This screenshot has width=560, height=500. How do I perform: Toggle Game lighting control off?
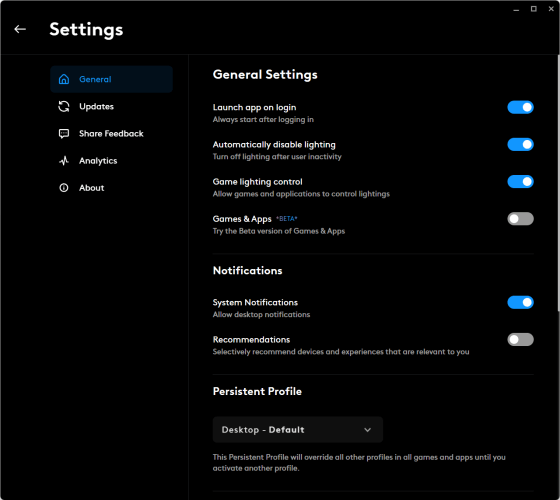[520, 181]
